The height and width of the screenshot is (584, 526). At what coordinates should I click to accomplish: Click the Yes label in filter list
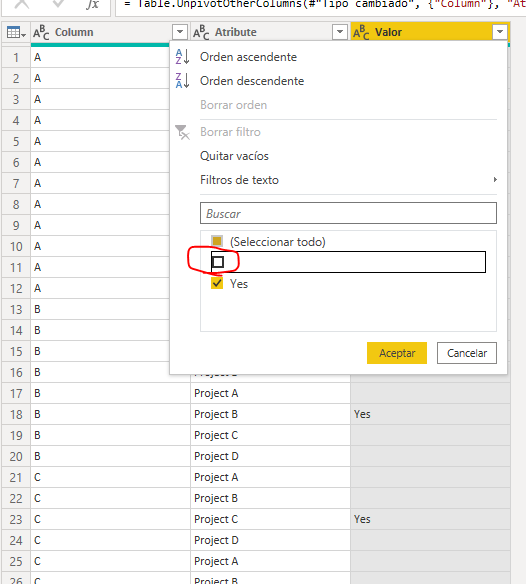[239, 284]
